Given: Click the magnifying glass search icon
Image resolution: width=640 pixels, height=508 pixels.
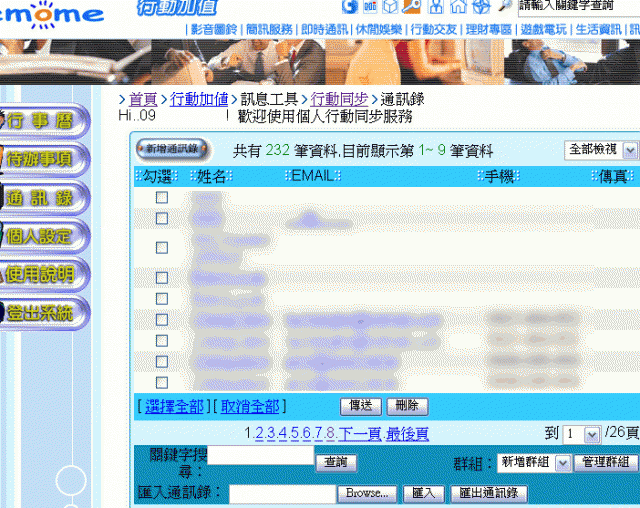Looking at the screenshot, I should pyautogui.click(x=505, y=5).
